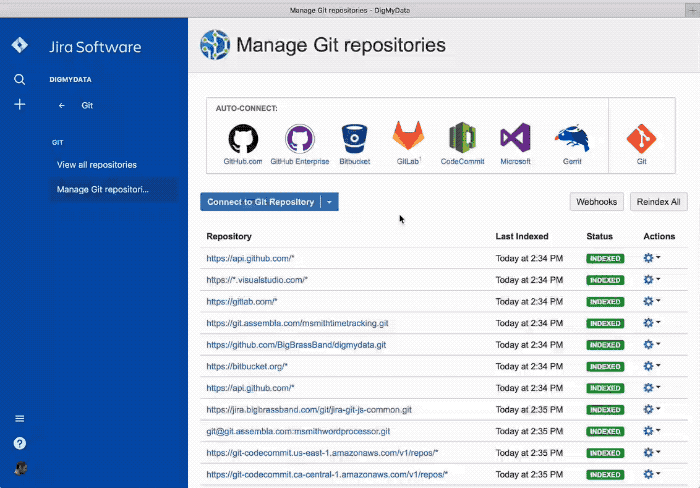Go back using the arrow beside Git
Viewport: 700px width, 488px height.
click(x=62, y=105)
